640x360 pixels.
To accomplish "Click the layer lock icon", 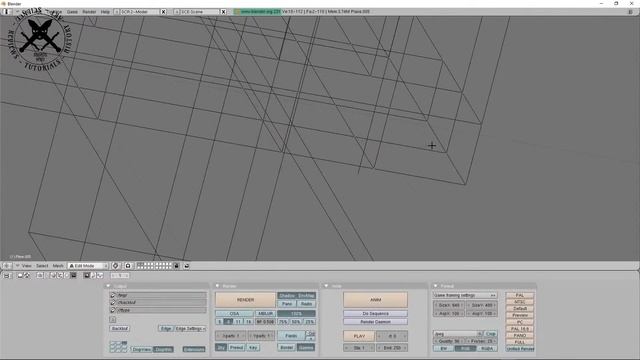I will (176, 266).
